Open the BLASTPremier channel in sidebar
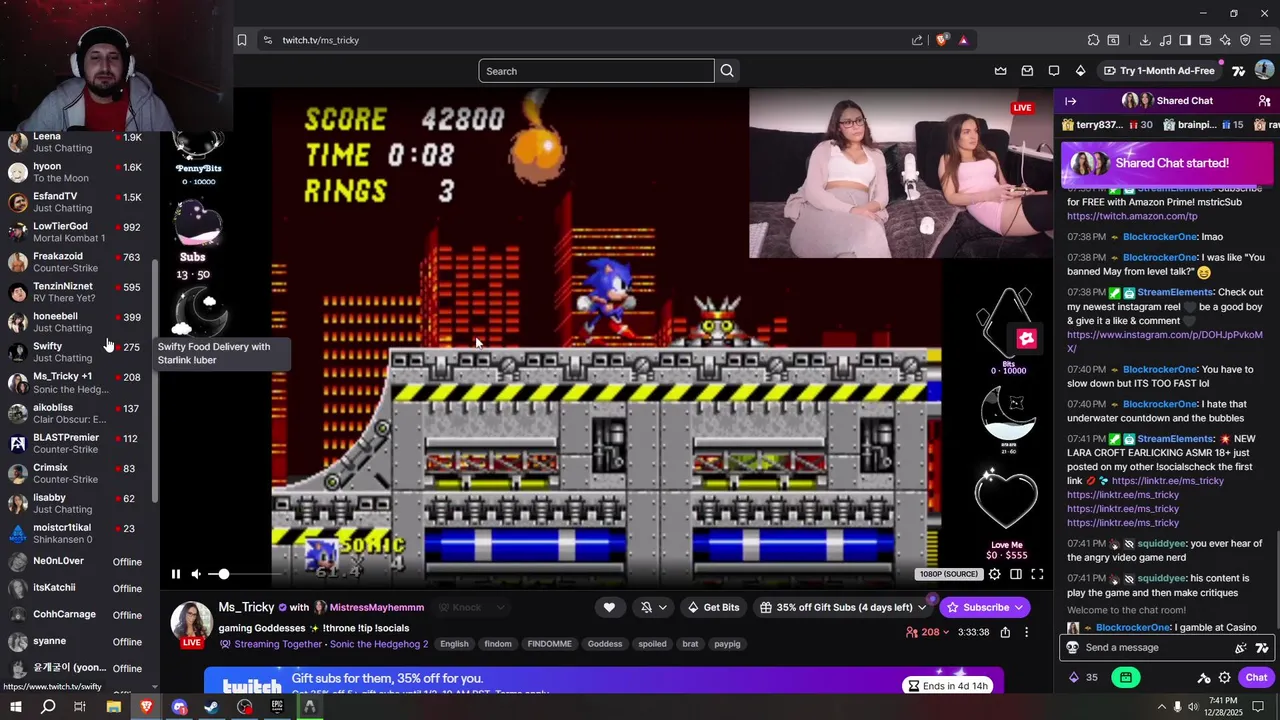Viewport: 1280px width, 720px height. pyautogui.click(x=76, y=443)
